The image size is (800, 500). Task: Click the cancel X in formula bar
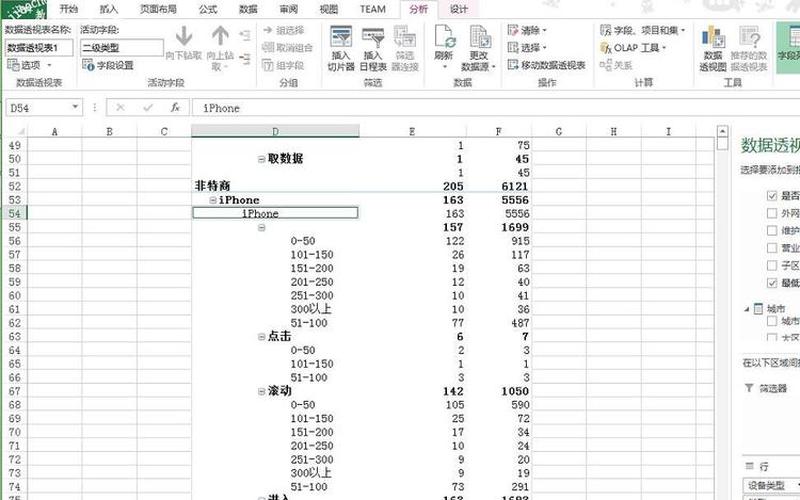pos(120,108)
